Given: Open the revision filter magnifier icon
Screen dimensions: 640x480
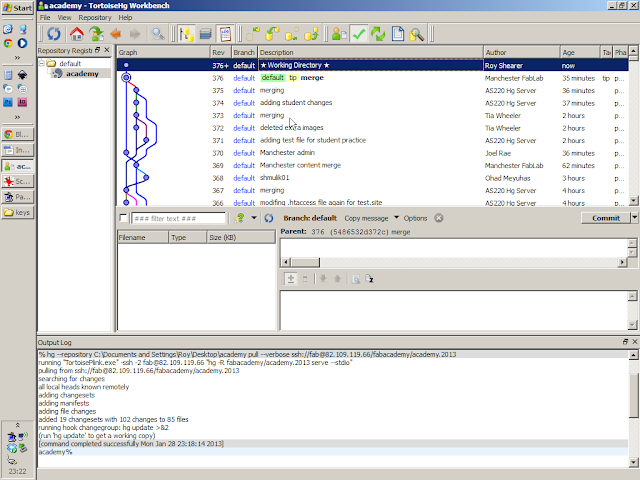Looking at the screenshot, I should (158, 34).
